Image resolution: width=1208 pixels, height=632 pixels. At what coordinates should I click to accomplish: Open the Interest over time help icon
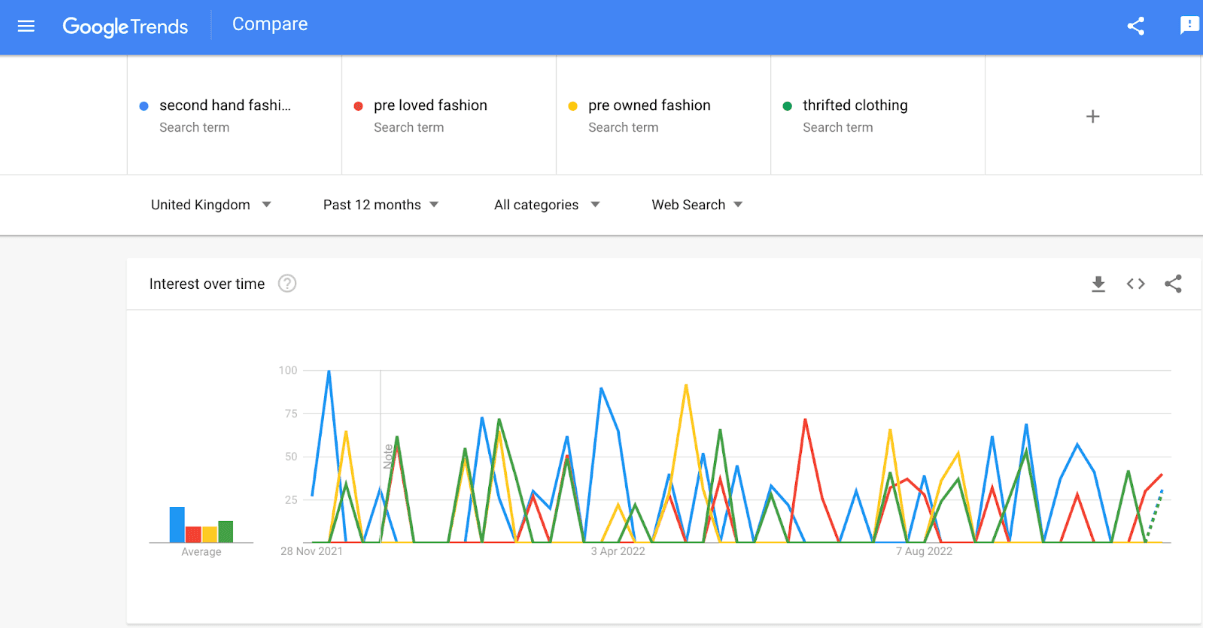[x=287, y=284]
